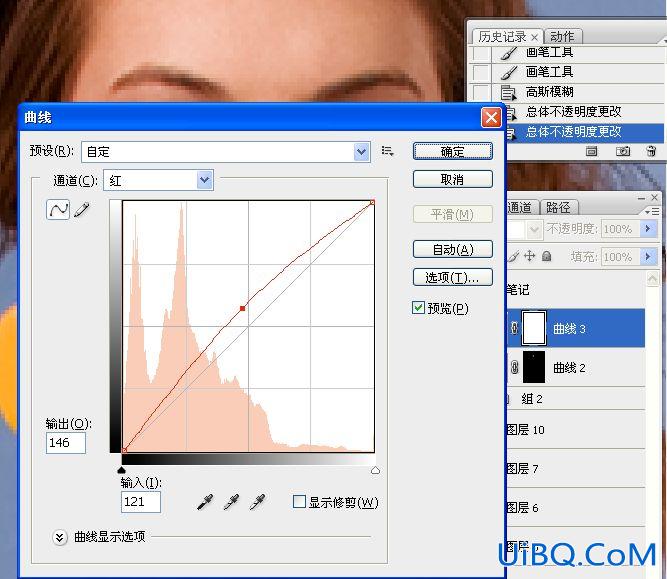Click the lock image pixels brush icon
The image size is (667, 579).
point(513,256)
